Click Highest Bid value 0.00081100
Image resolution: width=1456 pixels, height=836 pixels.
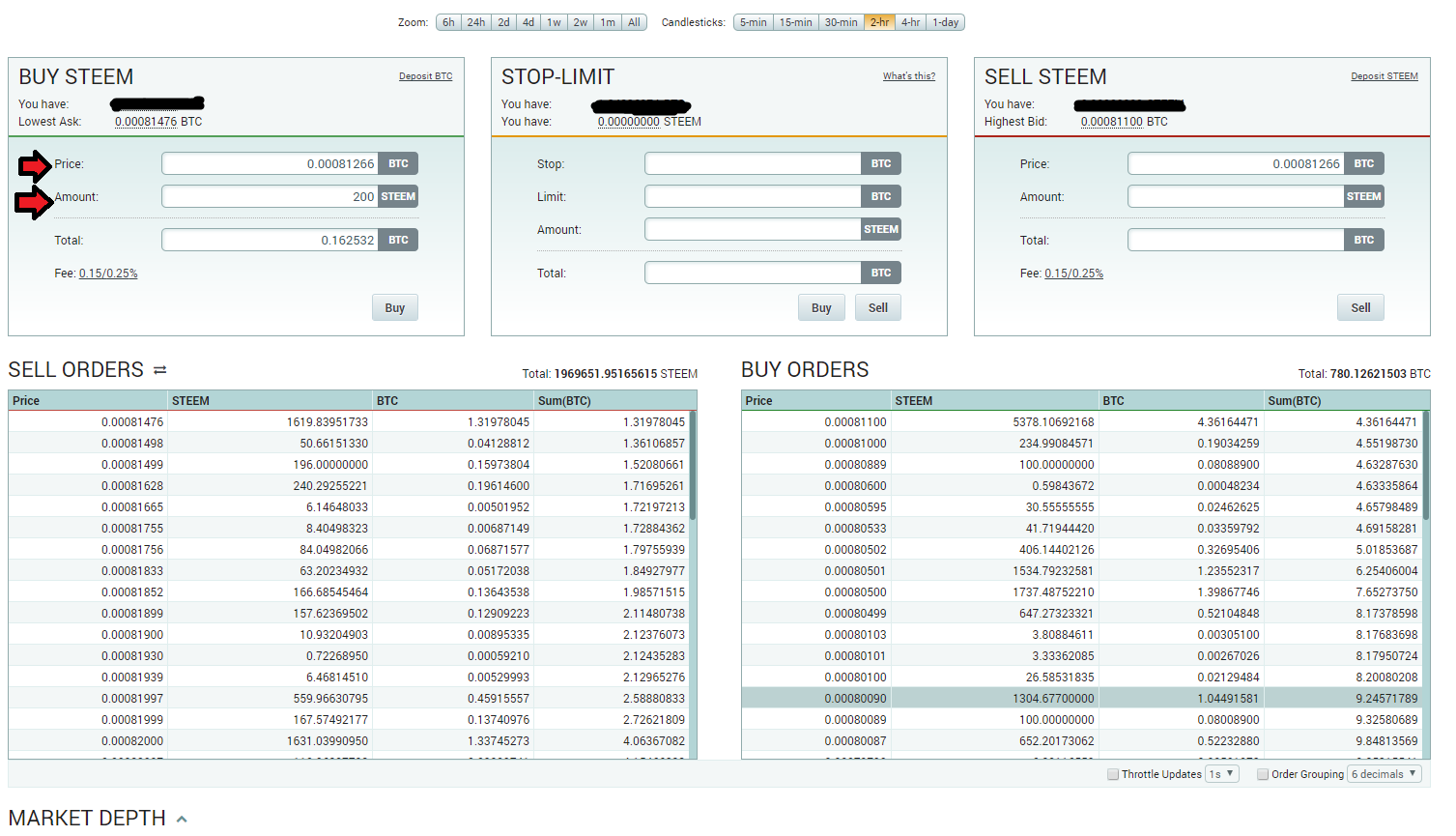pyautogui.click(x=1112, y=122)
